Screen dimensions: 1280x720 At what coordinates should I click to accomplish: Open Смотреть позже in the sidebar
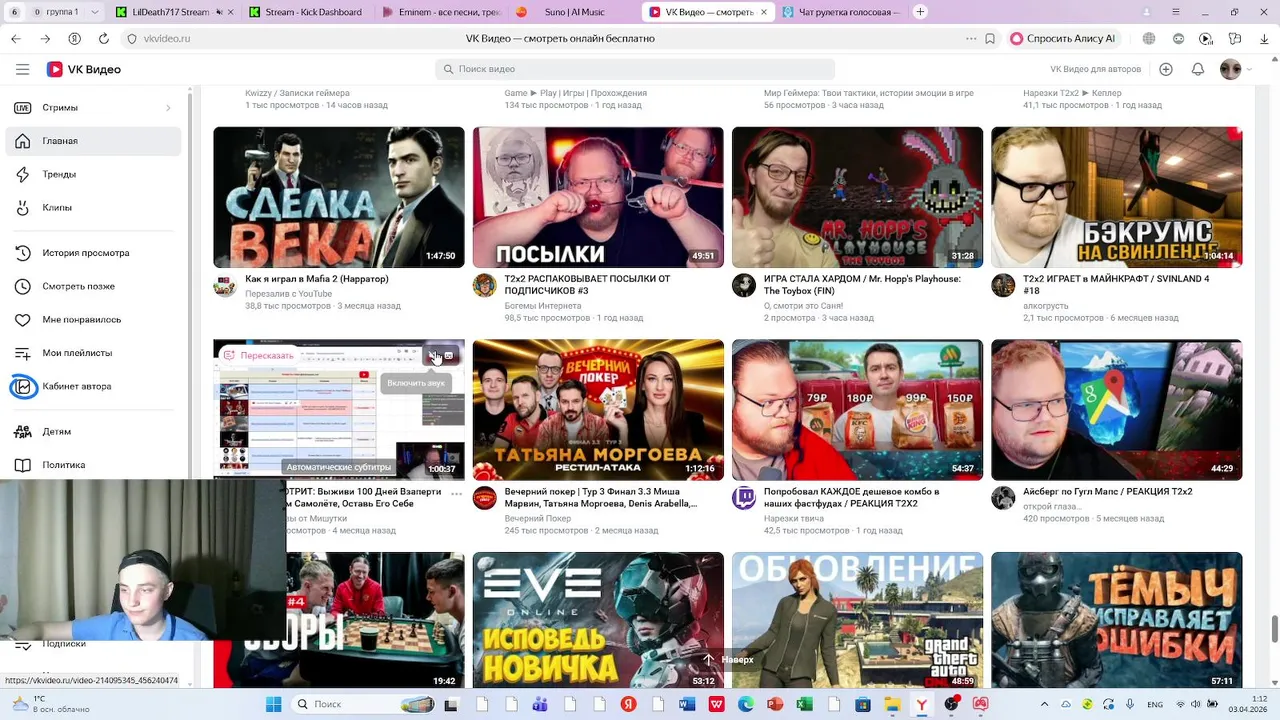coord(93,286)
